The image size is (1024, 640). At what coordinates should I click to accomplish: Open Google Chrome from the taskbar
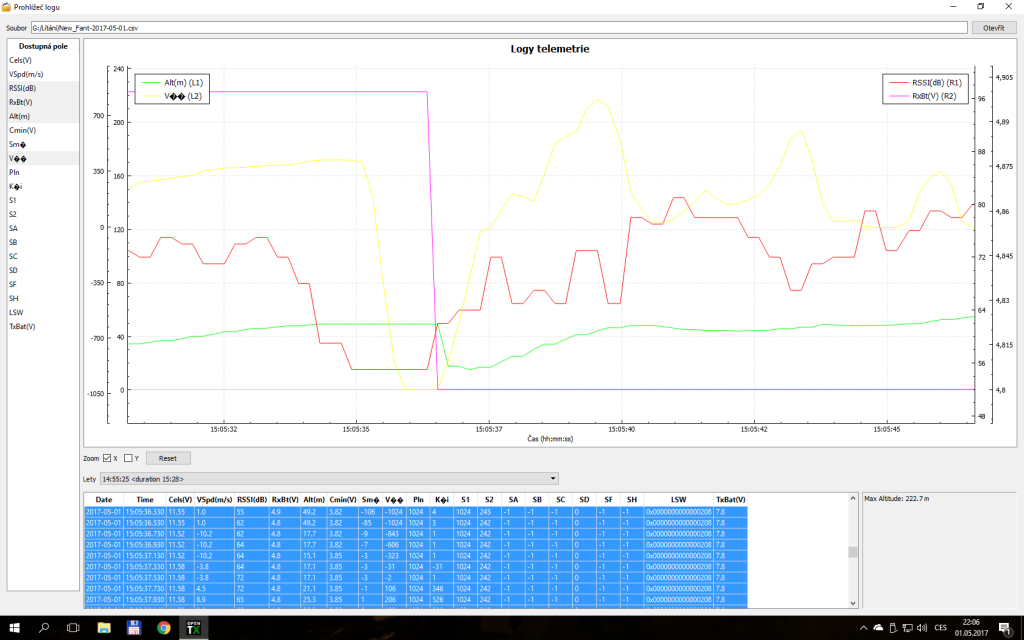pos(163,628)
